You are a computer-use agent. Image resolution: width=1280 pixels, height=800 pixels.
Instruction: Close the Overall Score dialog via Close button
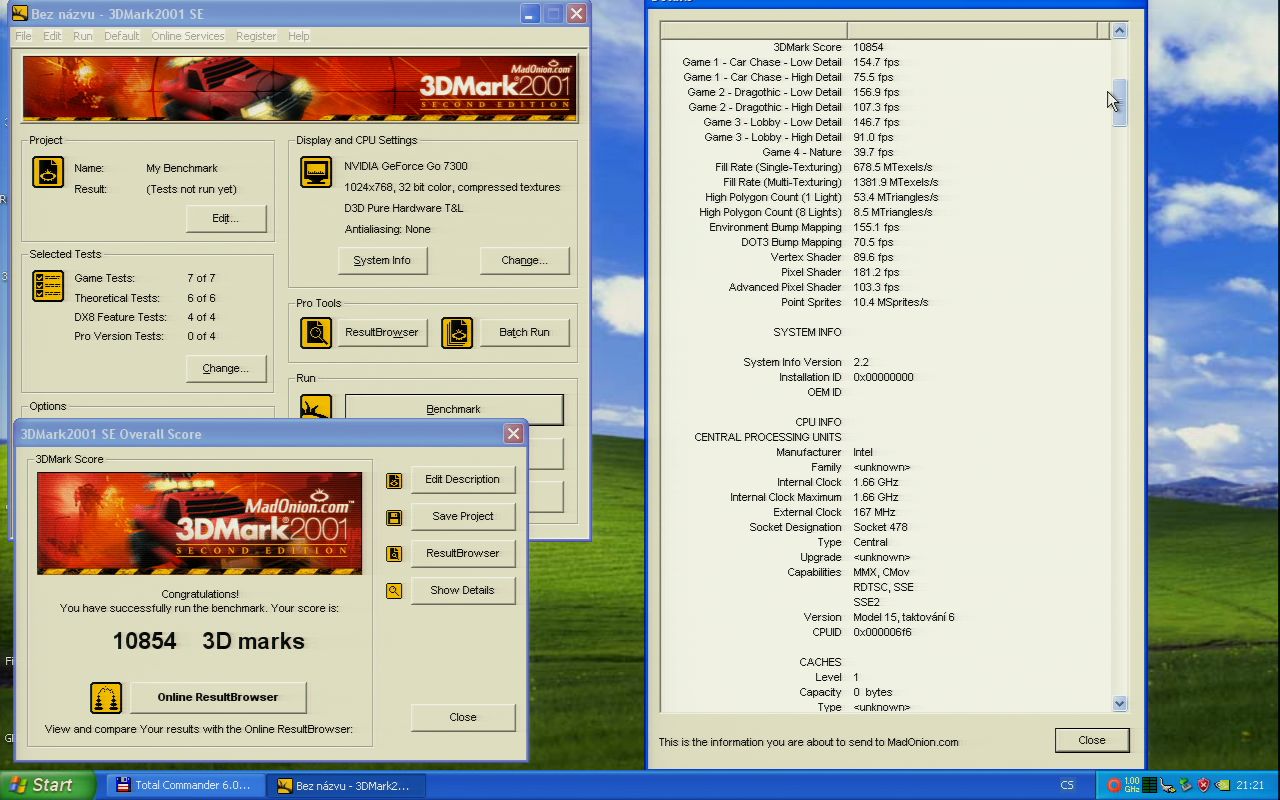[x=463, y=717]
